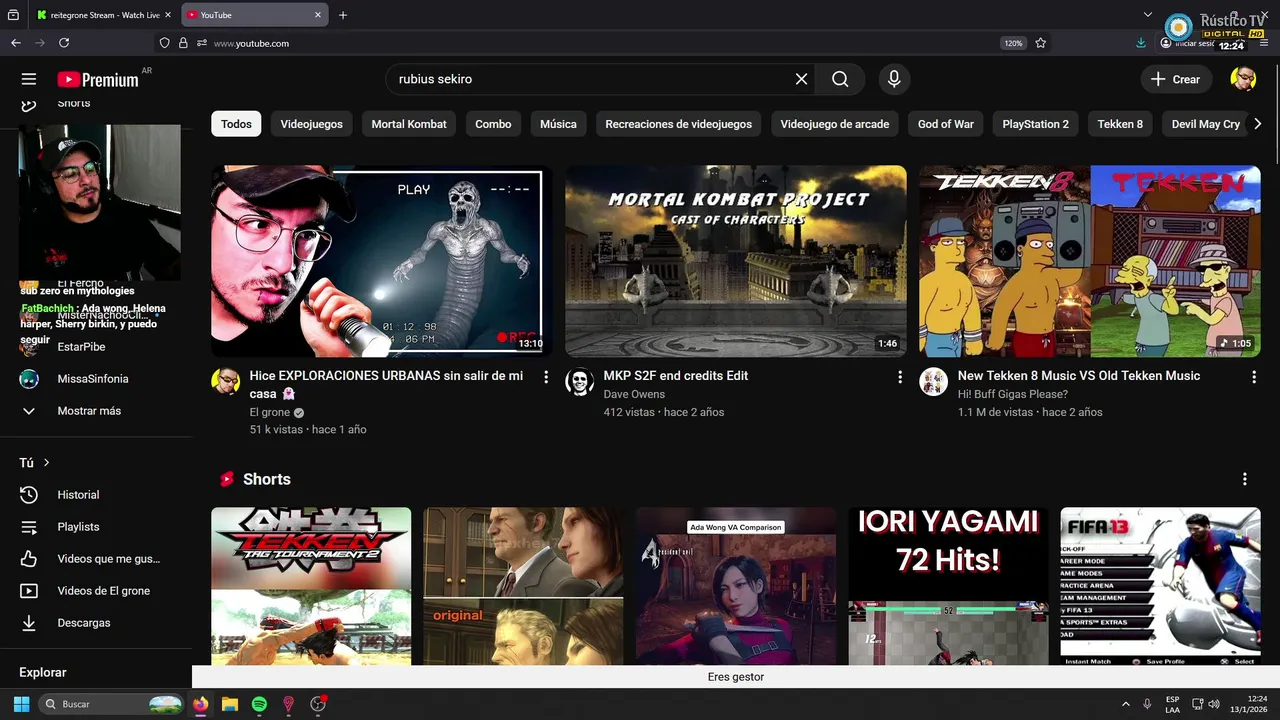Image resolution: width=1280 pixels, height=720 pixels.
Task: View site padlock security information
Action: pos(183,43)
